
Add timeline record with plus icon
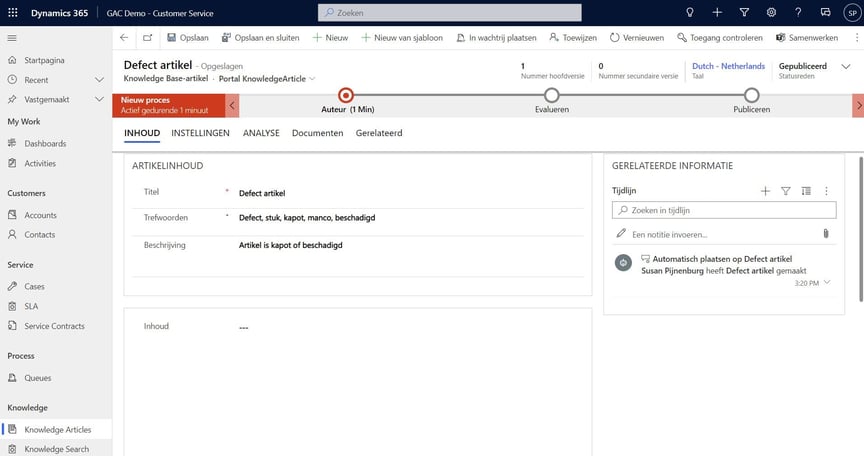(x=765, y=191)
